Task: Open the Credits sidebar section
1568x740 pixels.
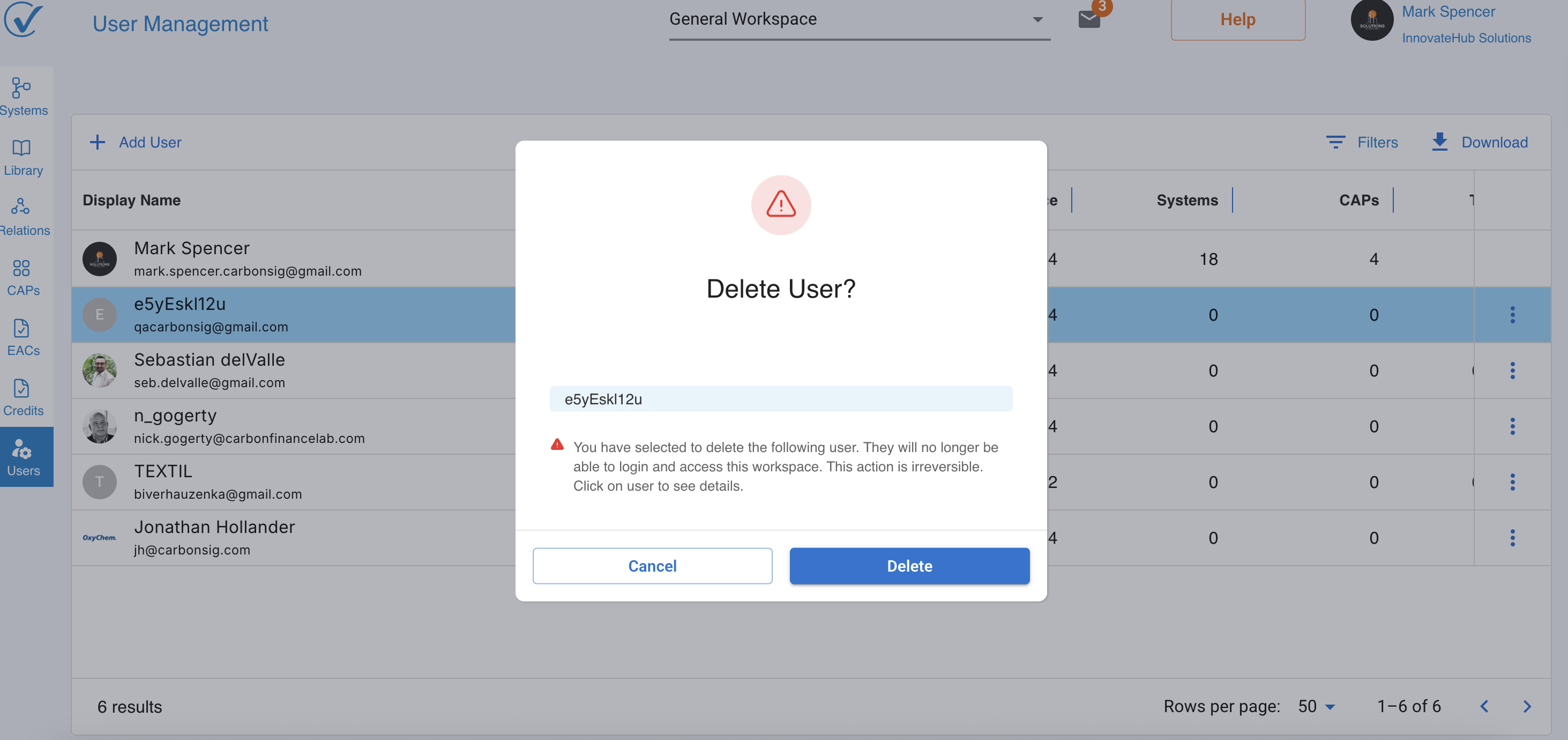Action: (23, 397)
